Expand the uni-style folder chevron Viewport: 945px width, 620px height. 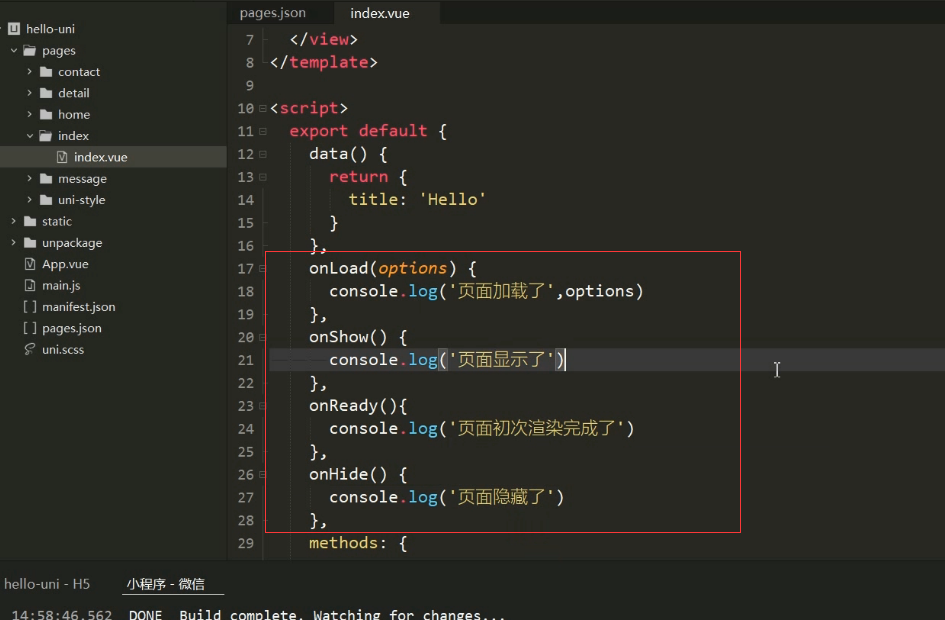pos(30,200)
